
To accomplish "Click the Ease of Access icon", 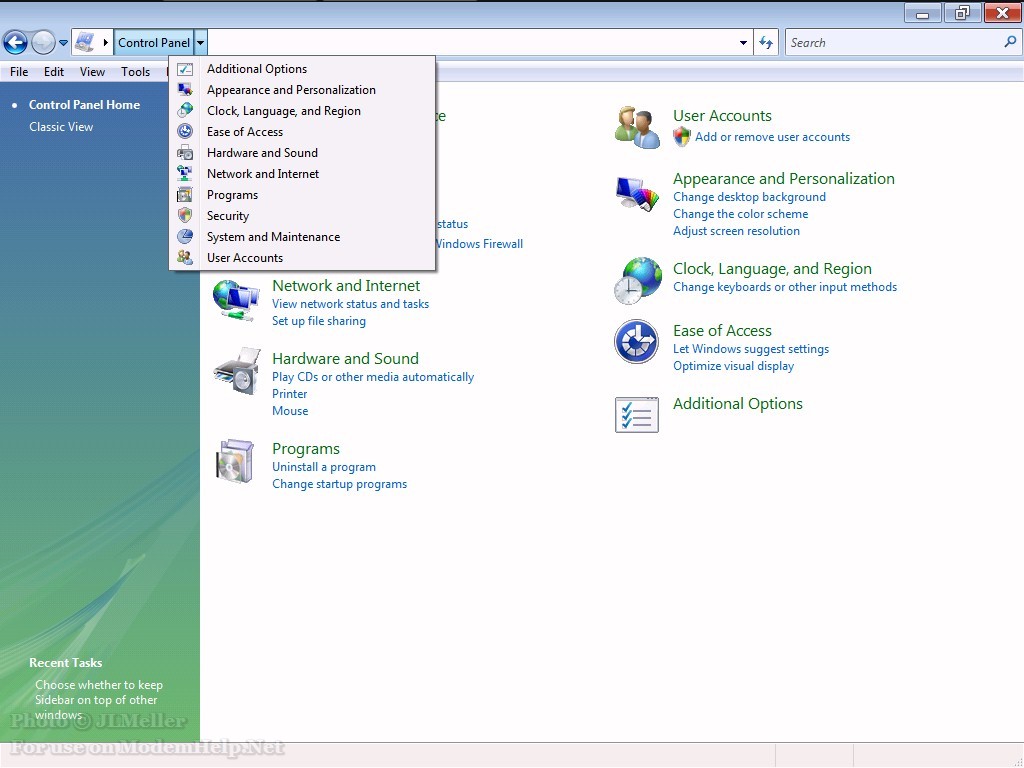I will pyautogui.click(x=636, y=342).
